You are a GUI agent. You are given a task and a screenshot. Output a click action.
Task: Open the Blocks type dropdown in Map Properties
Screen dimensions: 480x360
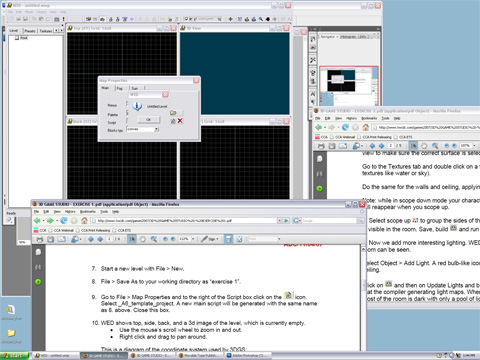[x=156, y=129]
